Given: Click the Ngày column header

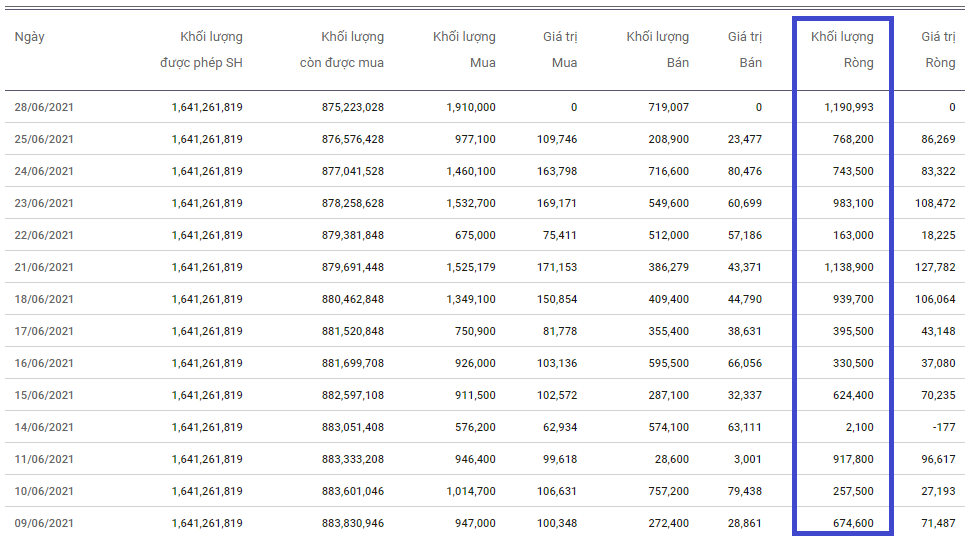Looking at the screenshot, I should (30, 37).
